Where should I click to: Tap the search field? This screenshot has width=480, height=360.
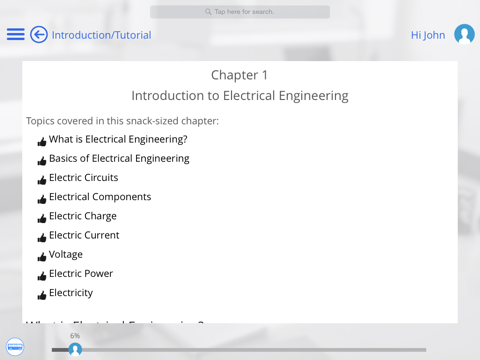coord(240,12)
